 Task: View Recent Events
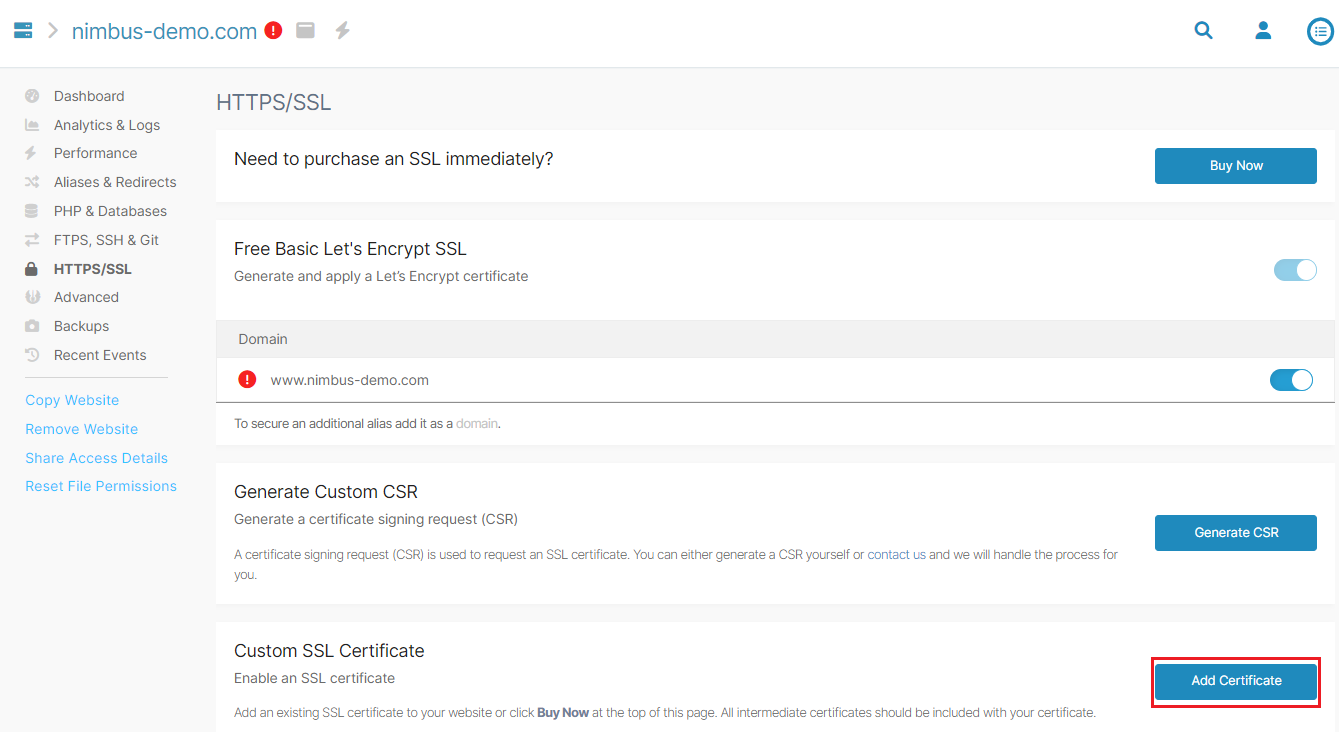(x=100, y=355)
